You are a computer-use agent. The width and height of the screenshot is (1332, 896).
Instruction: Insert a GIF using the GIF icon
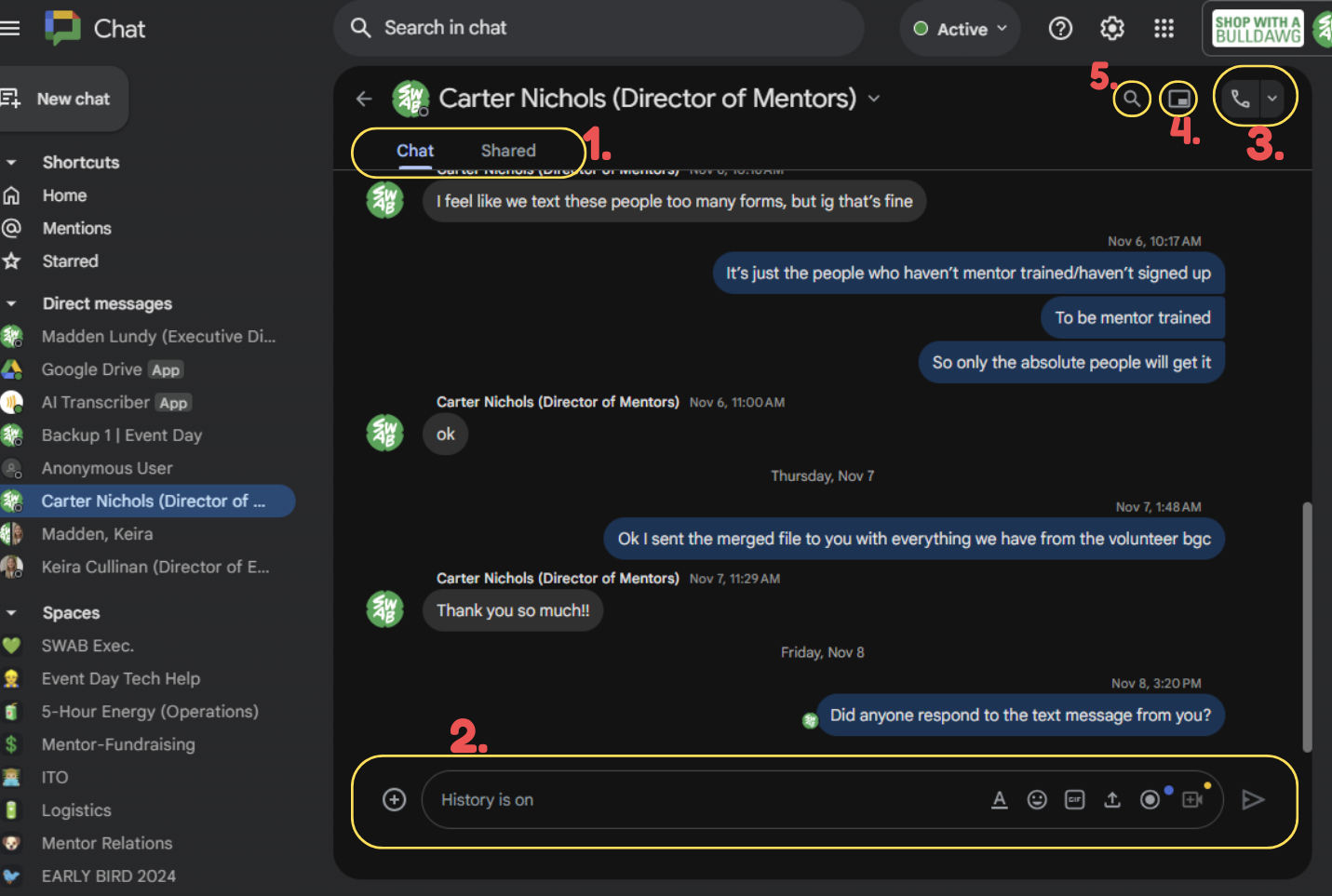click(1074, 799)
